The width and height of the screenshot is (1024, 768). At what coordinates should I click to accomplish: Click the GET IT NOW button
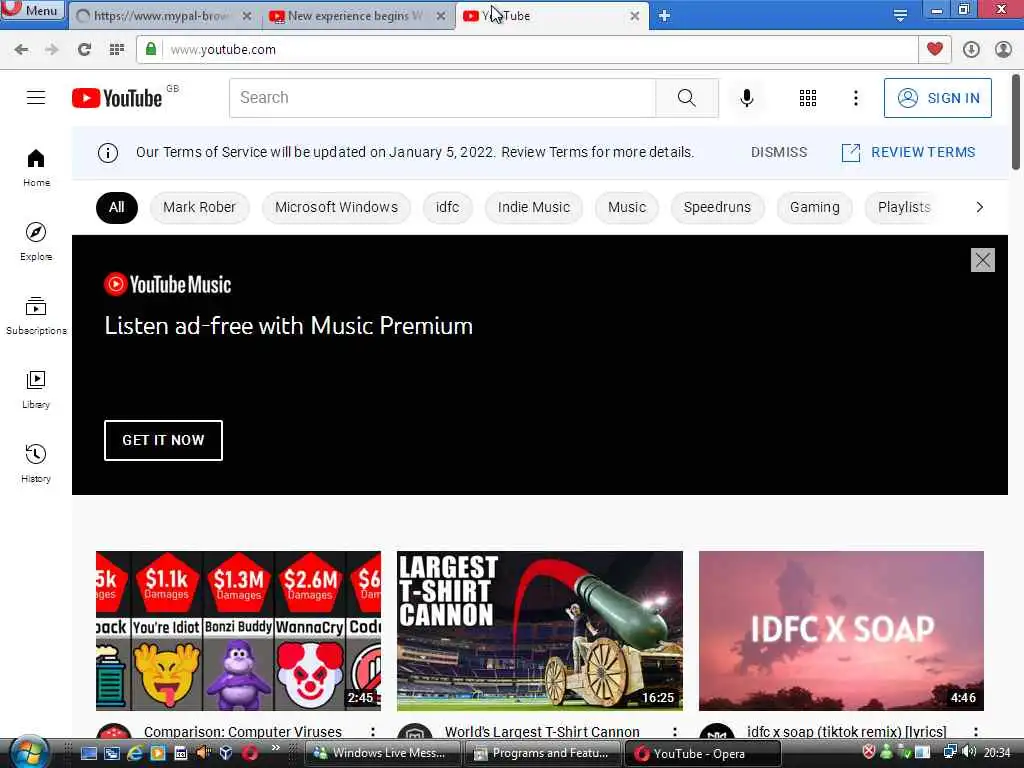coord(163,441)
